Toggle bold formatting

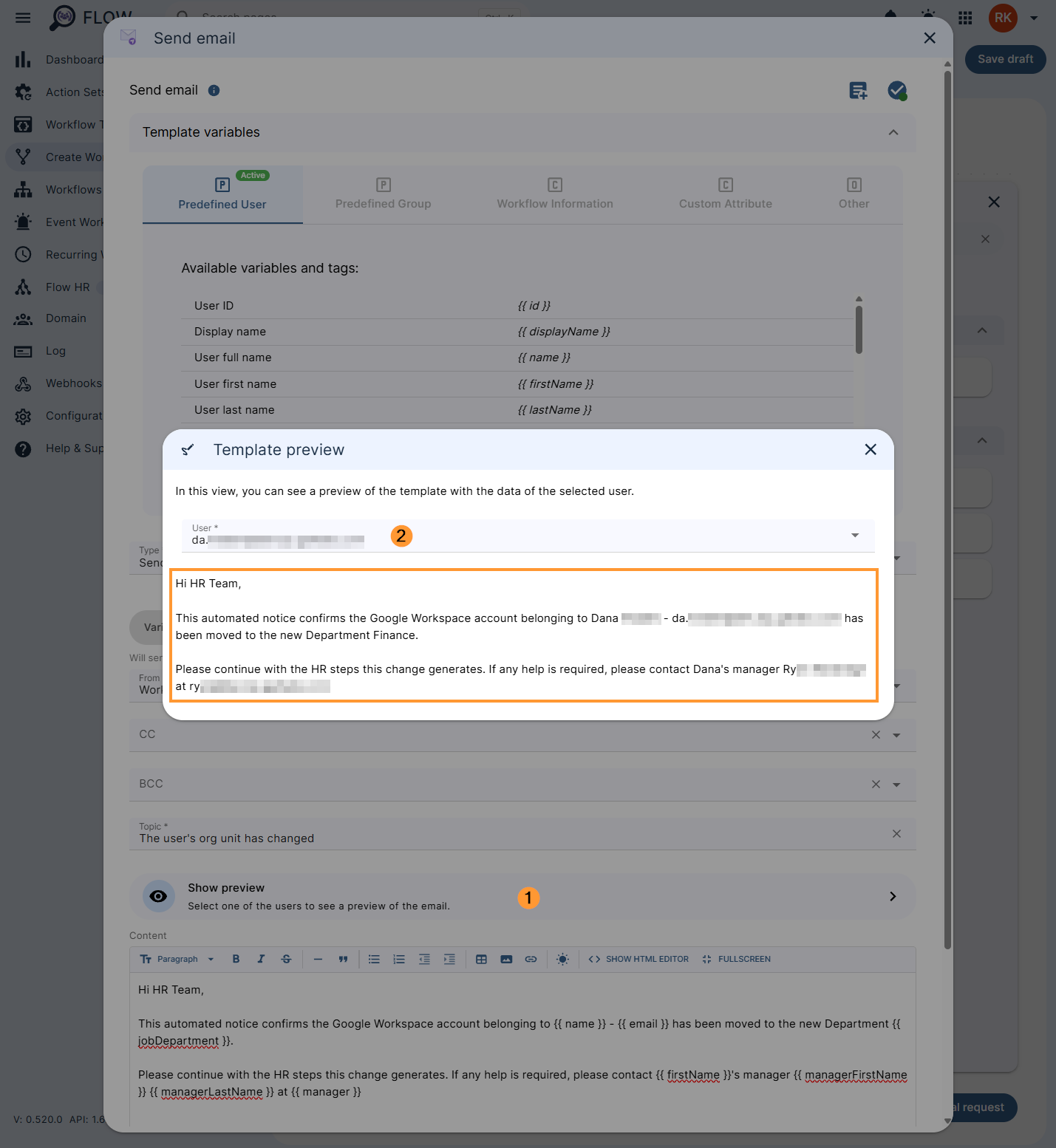click(236, 959)
